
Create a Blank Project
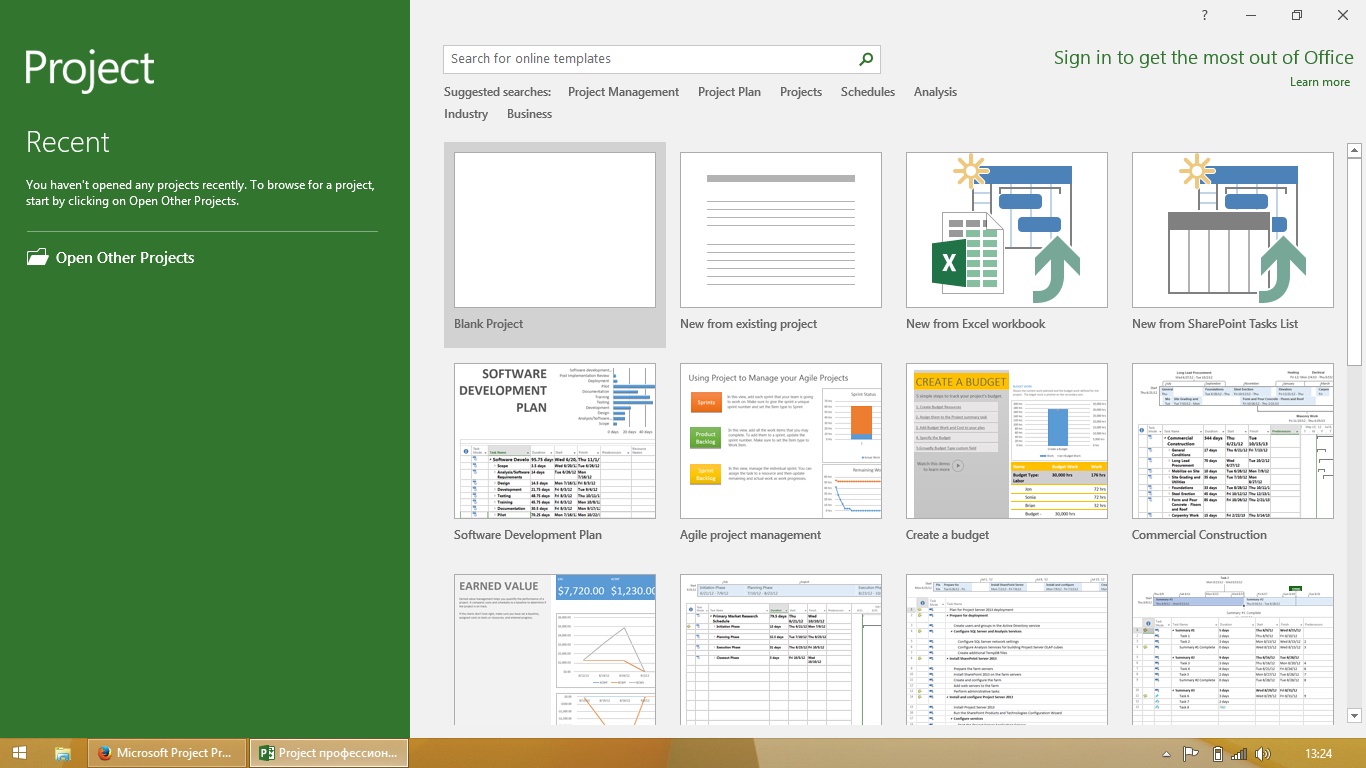pyautogui.click(x=554, y=230)
